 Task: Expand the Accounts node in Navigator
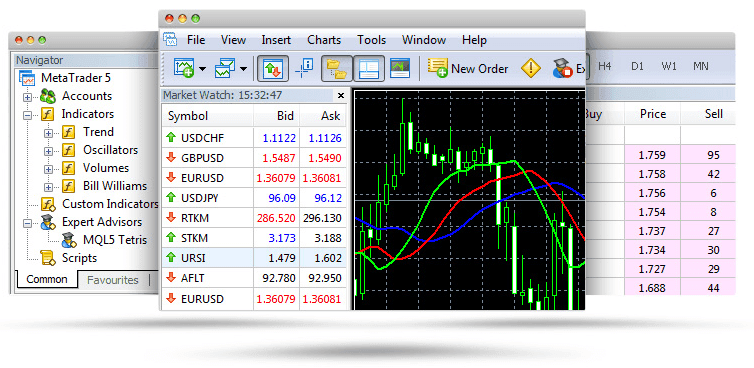(27, 97)
